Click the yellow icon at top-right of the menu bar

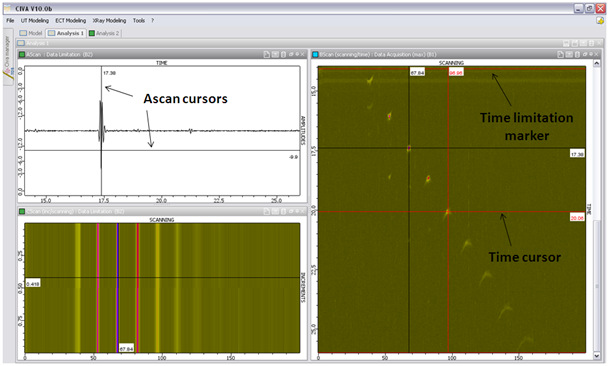pos(600,21)
